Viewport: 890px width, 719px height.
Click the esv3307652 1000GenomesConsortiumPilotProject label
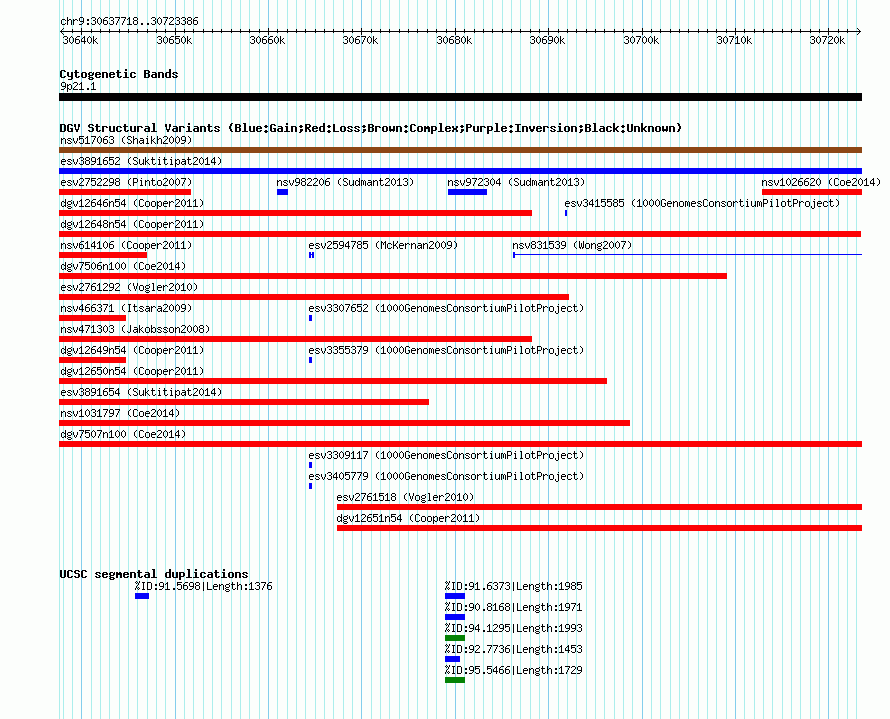click(446, 308)
